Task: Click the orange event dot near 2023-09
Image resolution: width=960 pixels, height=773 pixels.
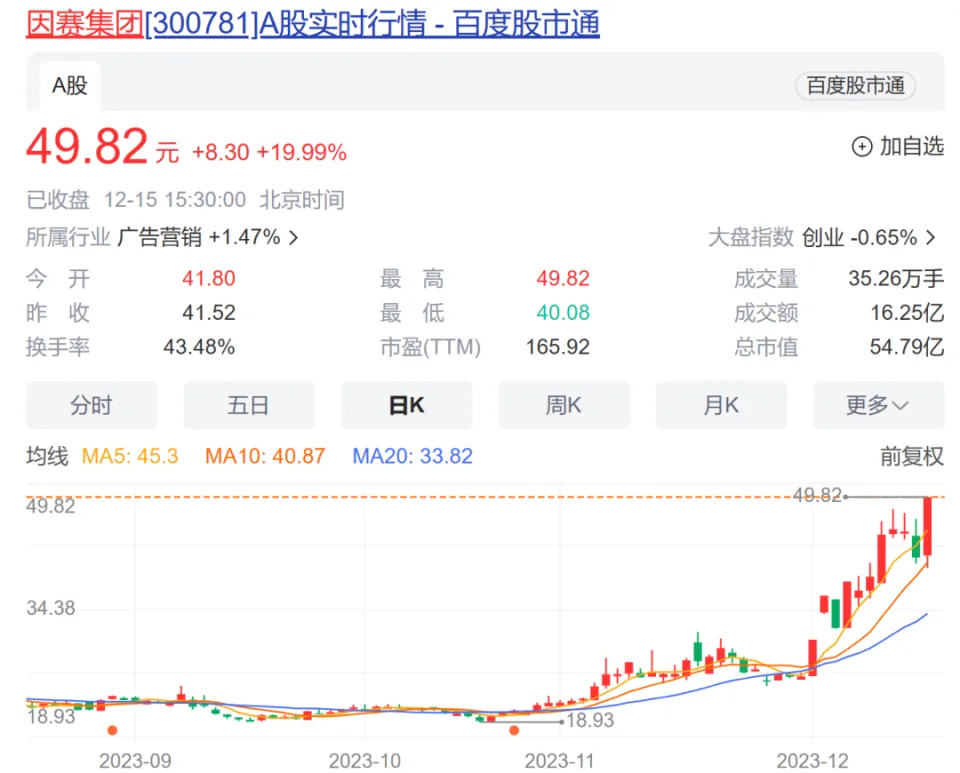Action: pos(112,731)
